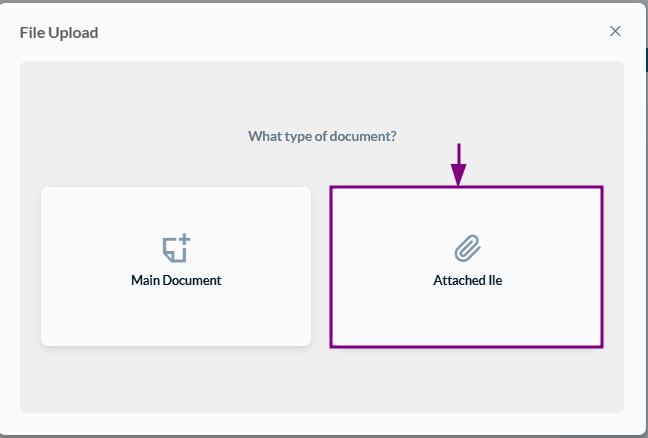The image size is (648, 438).
Task: Click the Main Document page-plus icon
Action: tap(176, 248)
